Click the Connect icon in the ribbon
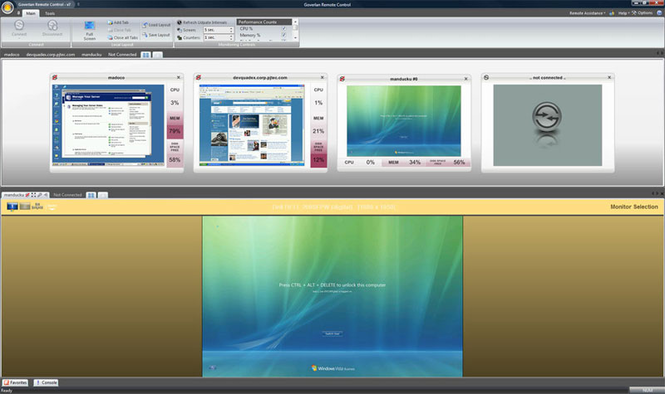Image resolution: width=665 pixels, height=394 pixels. click(19, 25)
